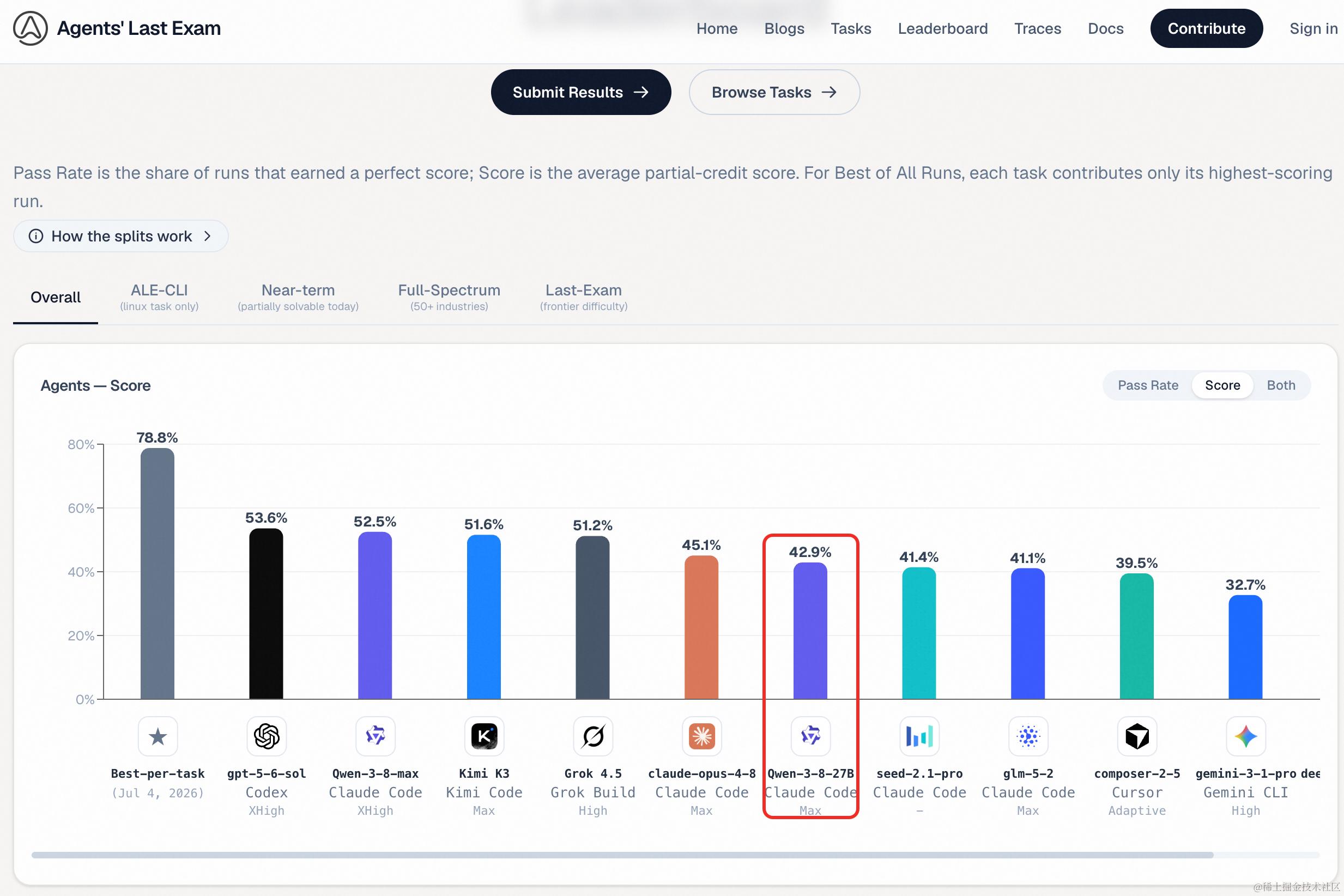Switch to the ALE-CLI tab
Screen dimensions: 1344x896
(160, 298)
